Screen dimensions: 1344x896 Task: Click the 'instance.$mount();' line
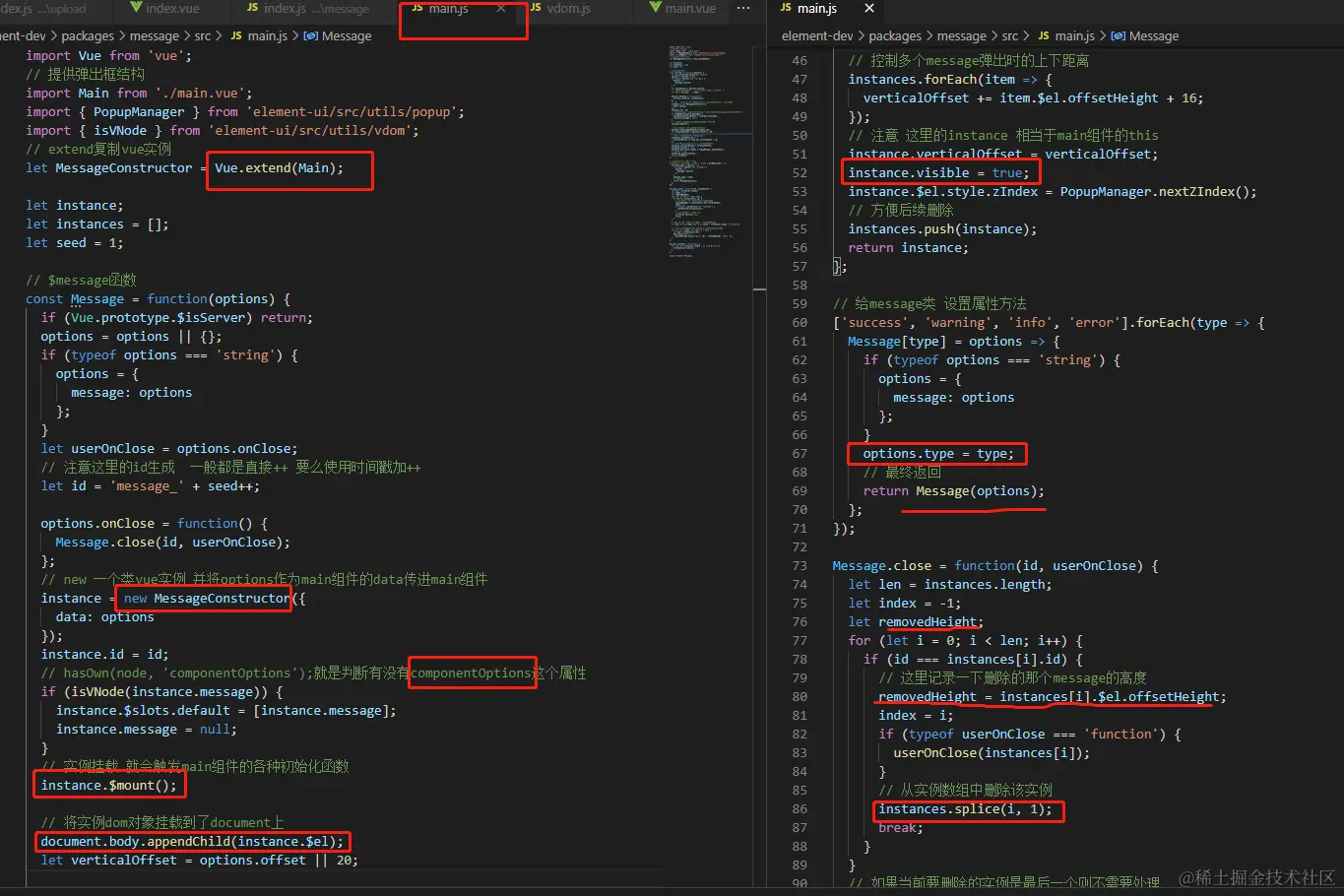[x=108, y=785]
